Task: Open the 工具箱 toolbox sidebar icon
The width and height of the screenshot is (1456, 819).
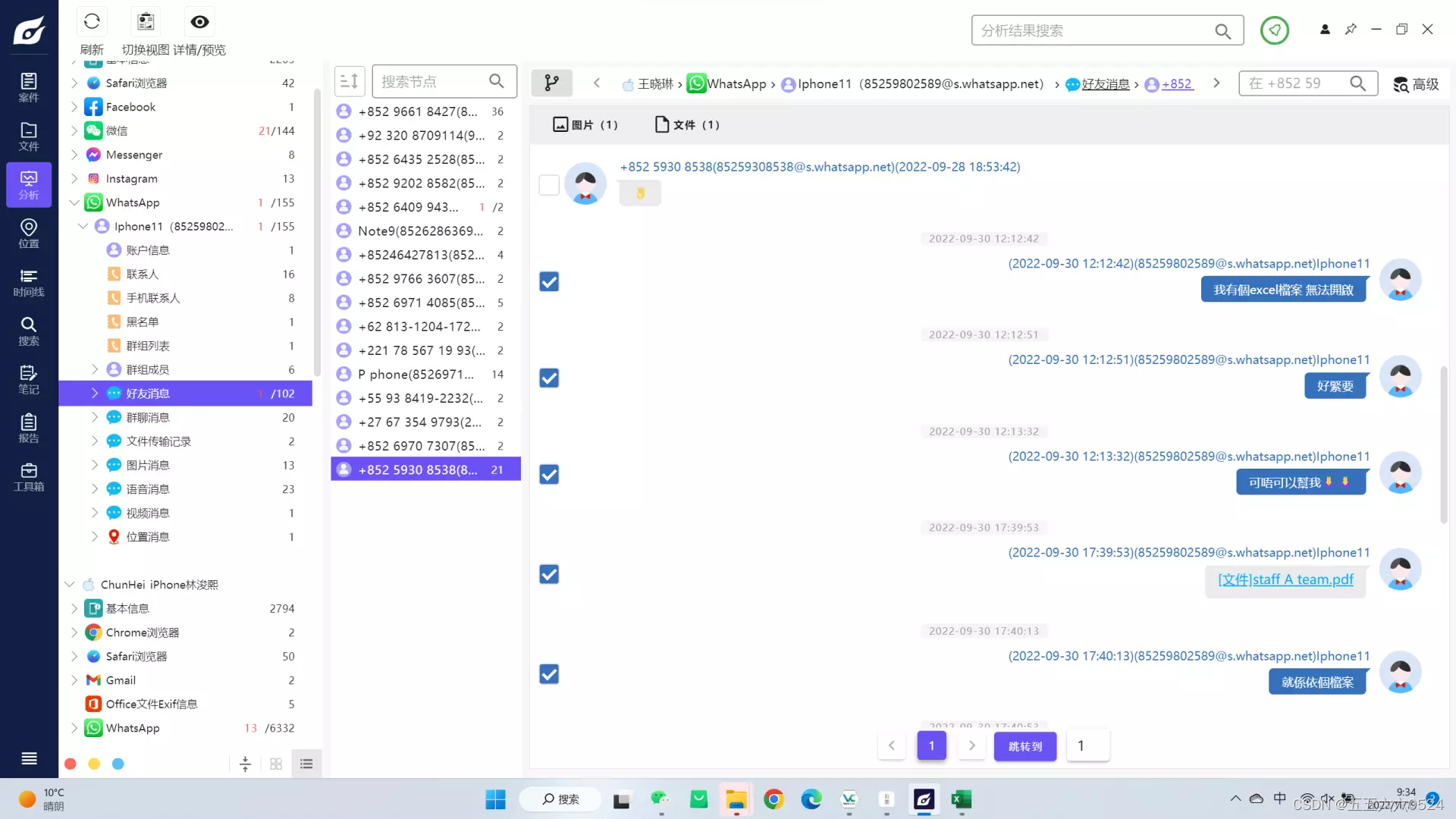Action: tap(29, 476)
